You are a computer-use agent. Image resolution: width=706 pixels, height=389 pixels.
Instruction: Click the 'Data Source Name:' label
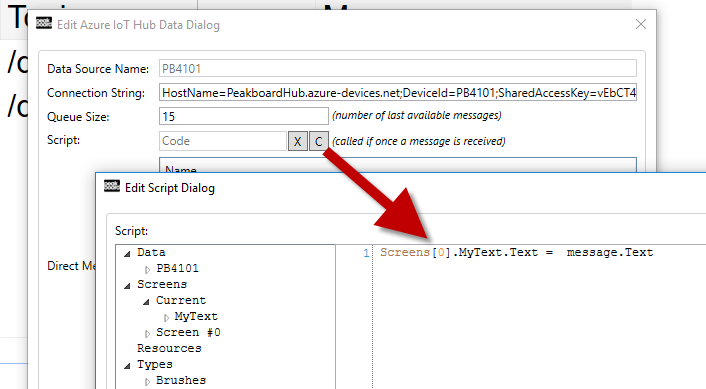98,69
